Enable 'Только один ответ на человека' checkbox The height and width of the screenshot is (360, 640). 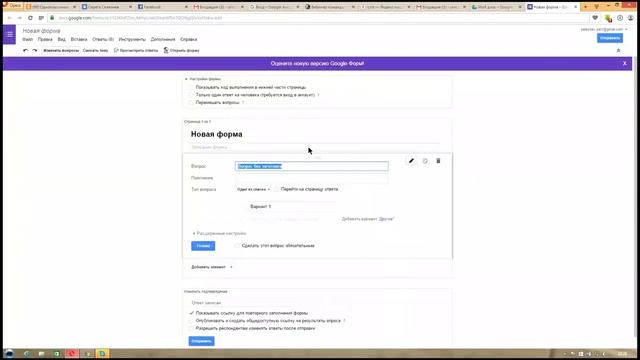[x=191, y=95]
